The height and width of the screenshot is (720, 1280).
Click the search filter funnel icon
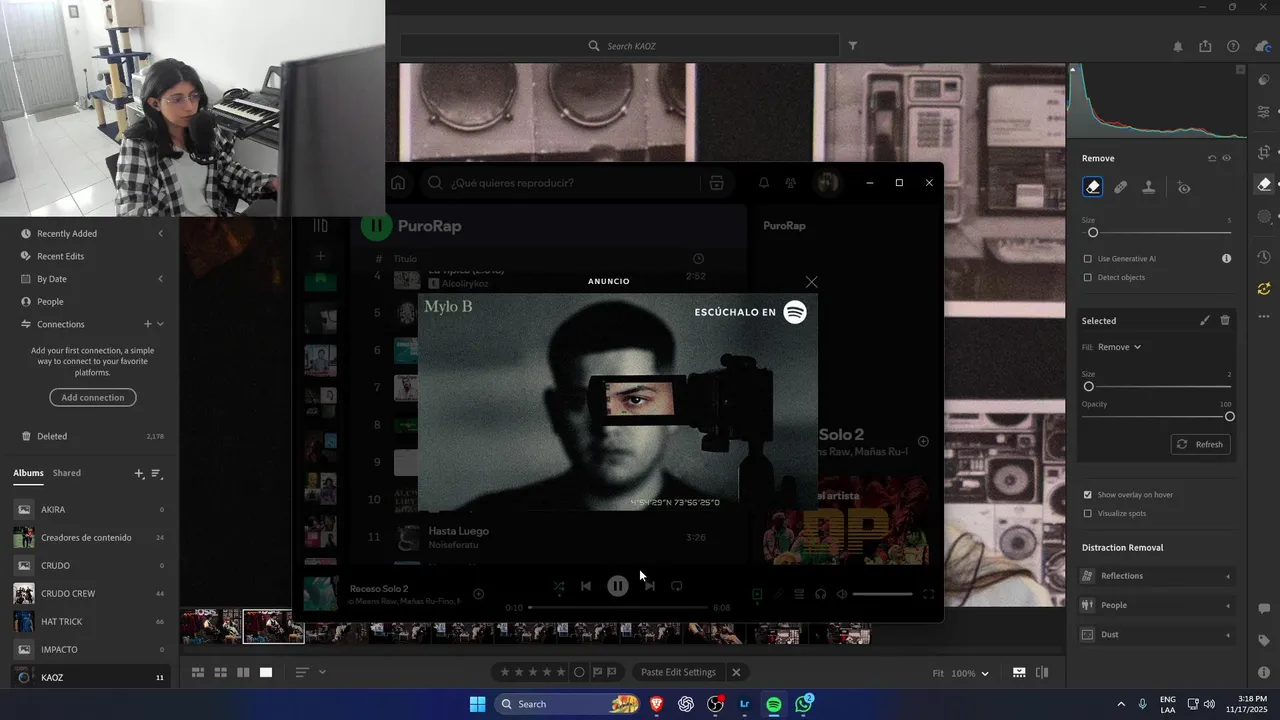click(x=853, y=46)
